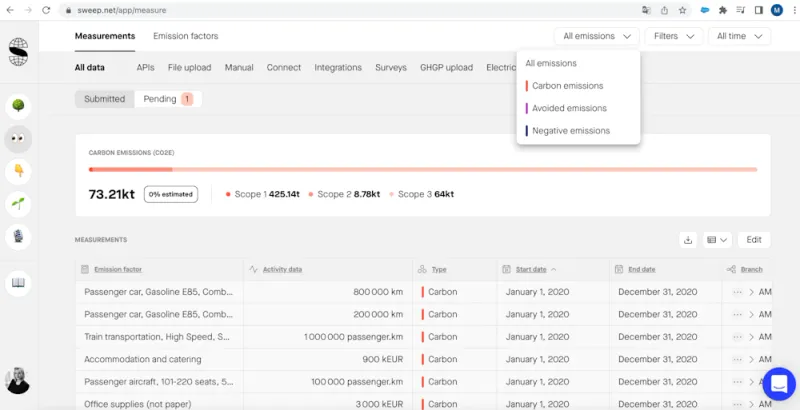Open the chat support bubble

tap(777, 383)
